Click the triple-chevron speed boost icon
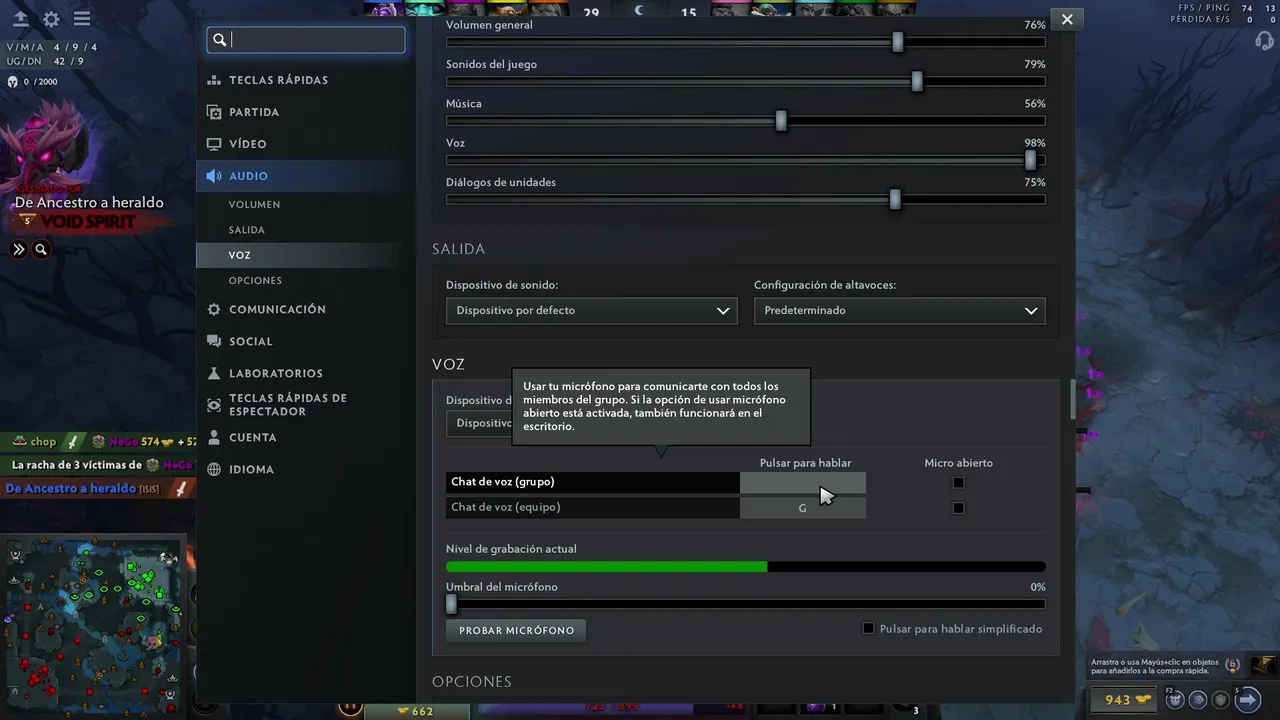 (x=1197, y=700)
